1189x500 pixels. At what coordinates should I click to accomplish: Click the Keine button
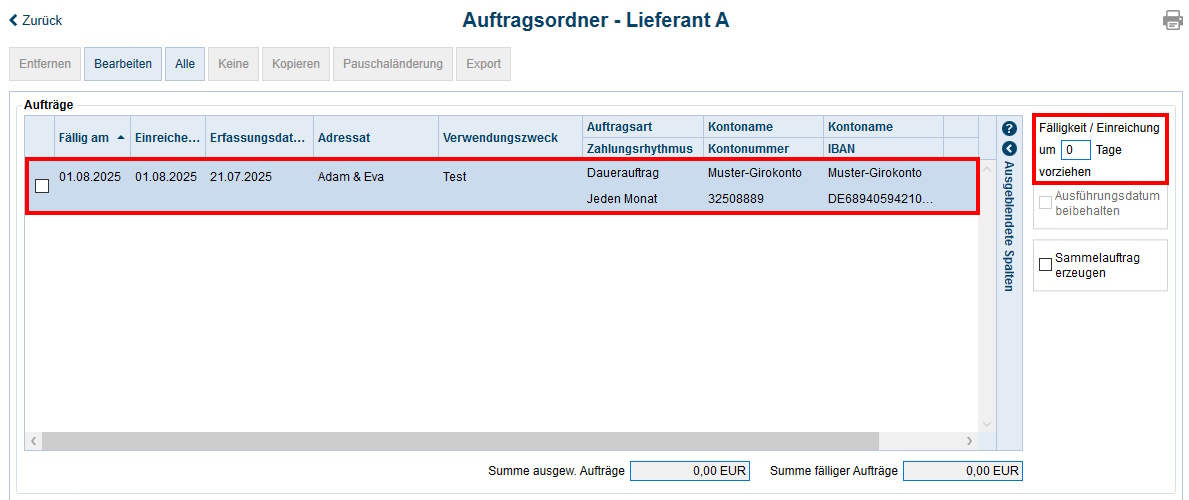coord(233,64)
